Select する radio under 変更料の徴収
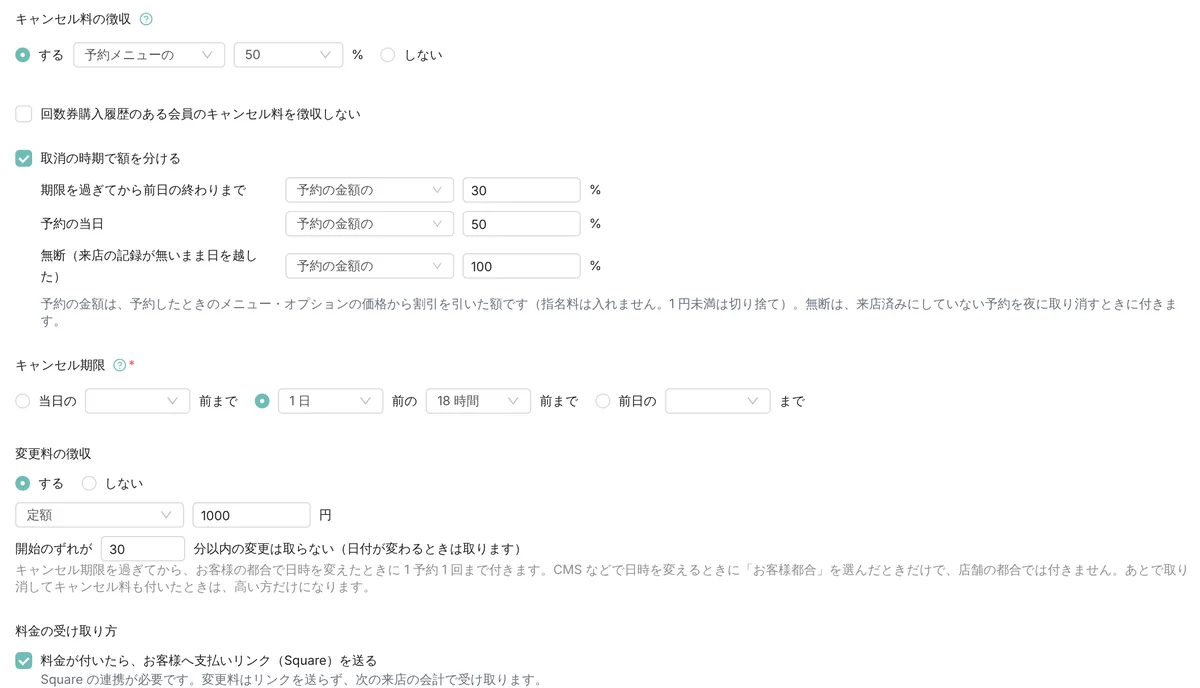 23,483
